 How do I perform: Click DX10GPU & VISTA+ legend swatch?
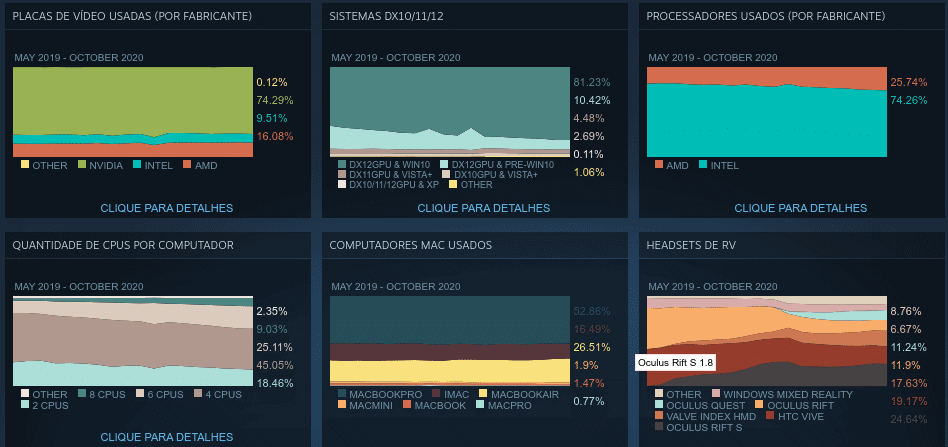447,174
